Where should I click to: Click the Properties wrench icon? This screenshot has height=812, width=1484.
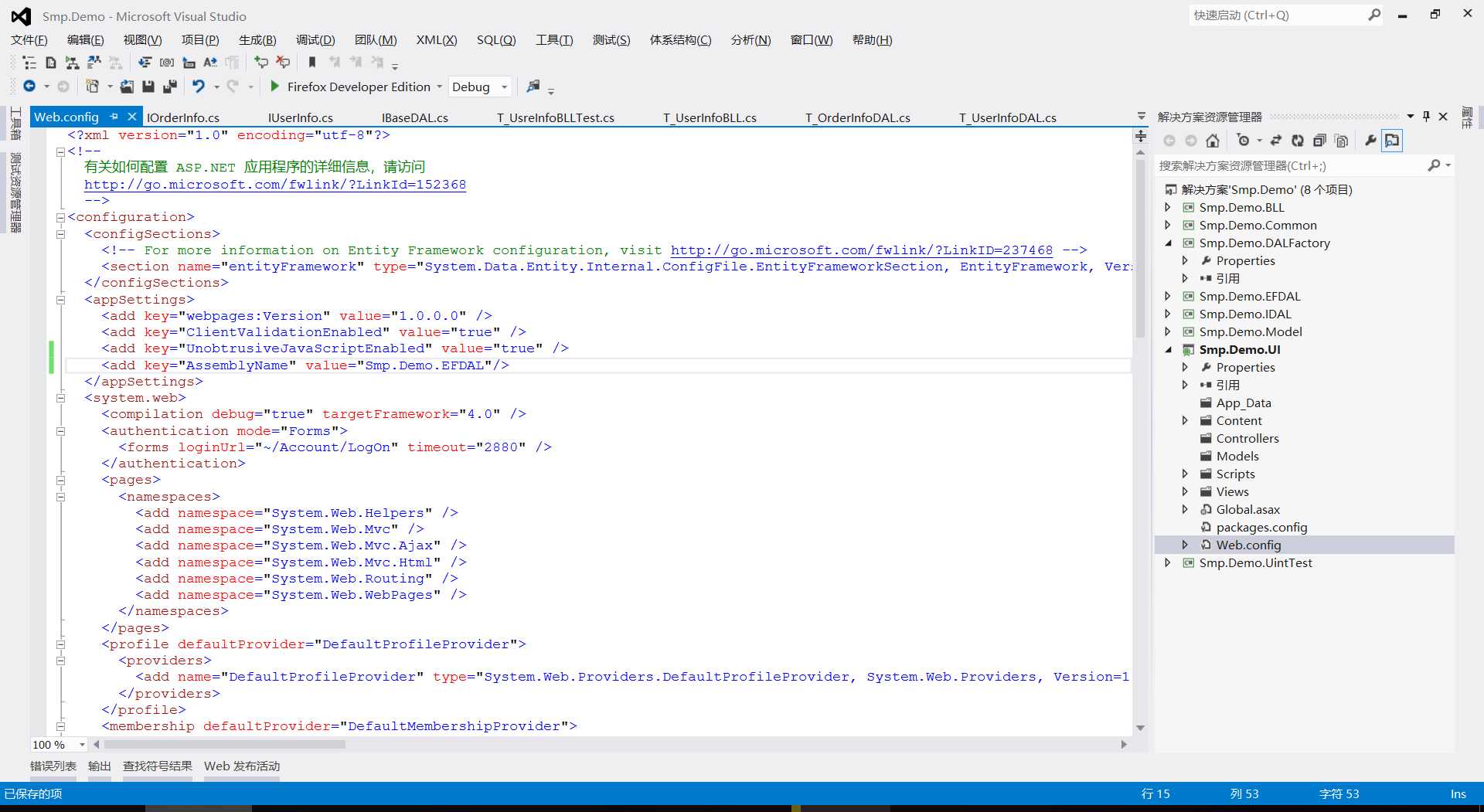[1370, 141]
